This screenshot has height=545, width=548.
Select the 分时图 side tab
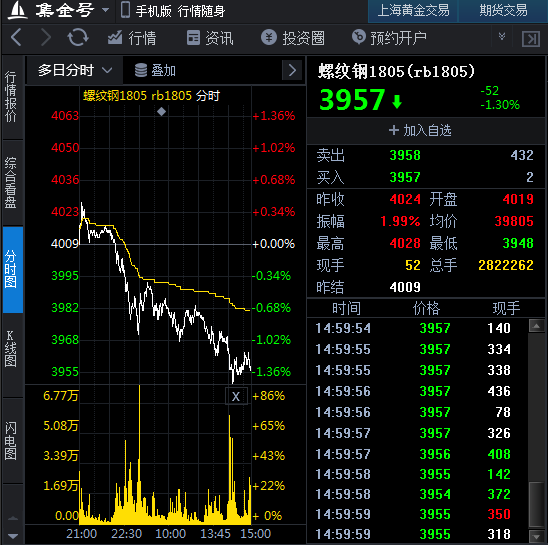point(13,269)
